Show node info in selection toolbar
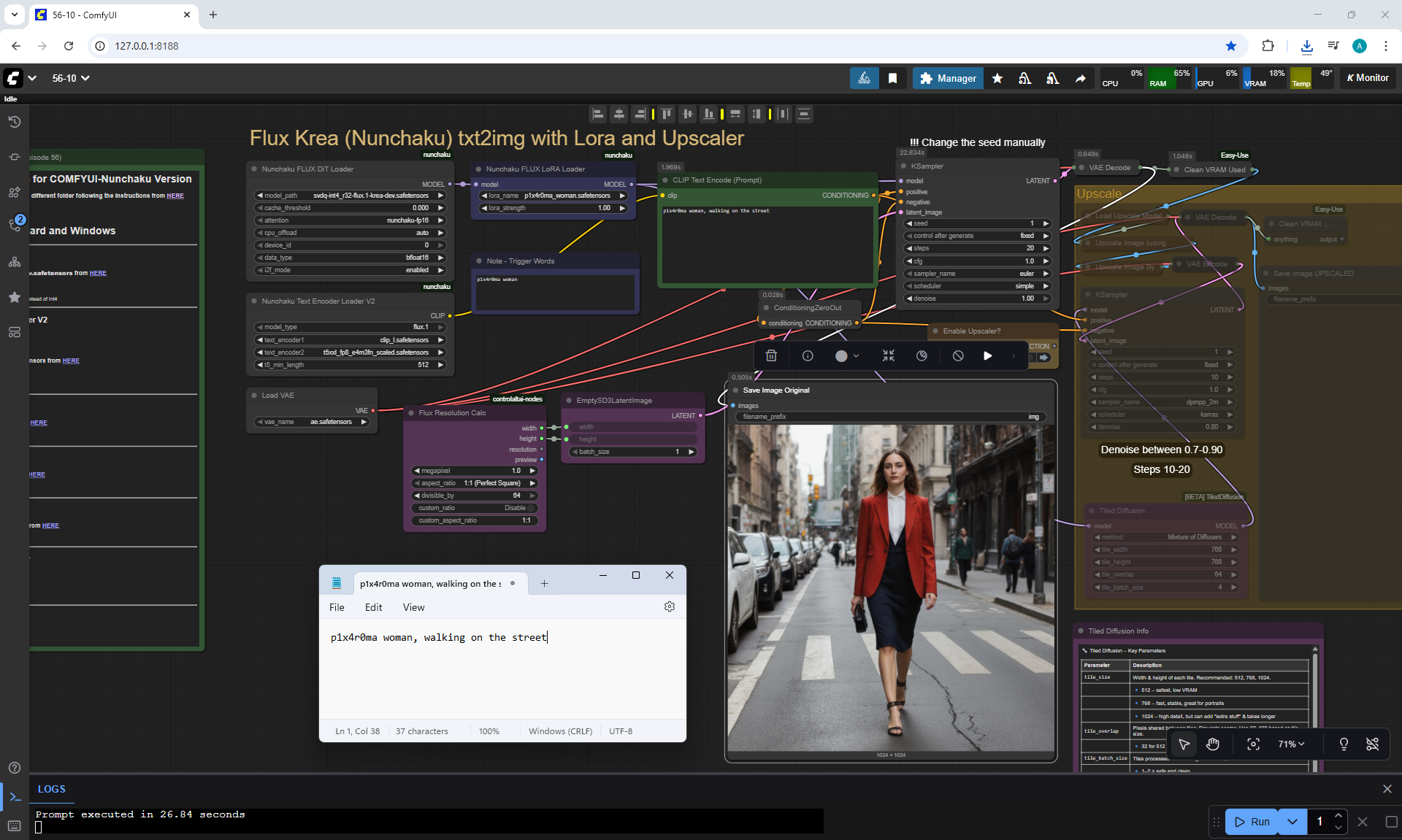 808,355
